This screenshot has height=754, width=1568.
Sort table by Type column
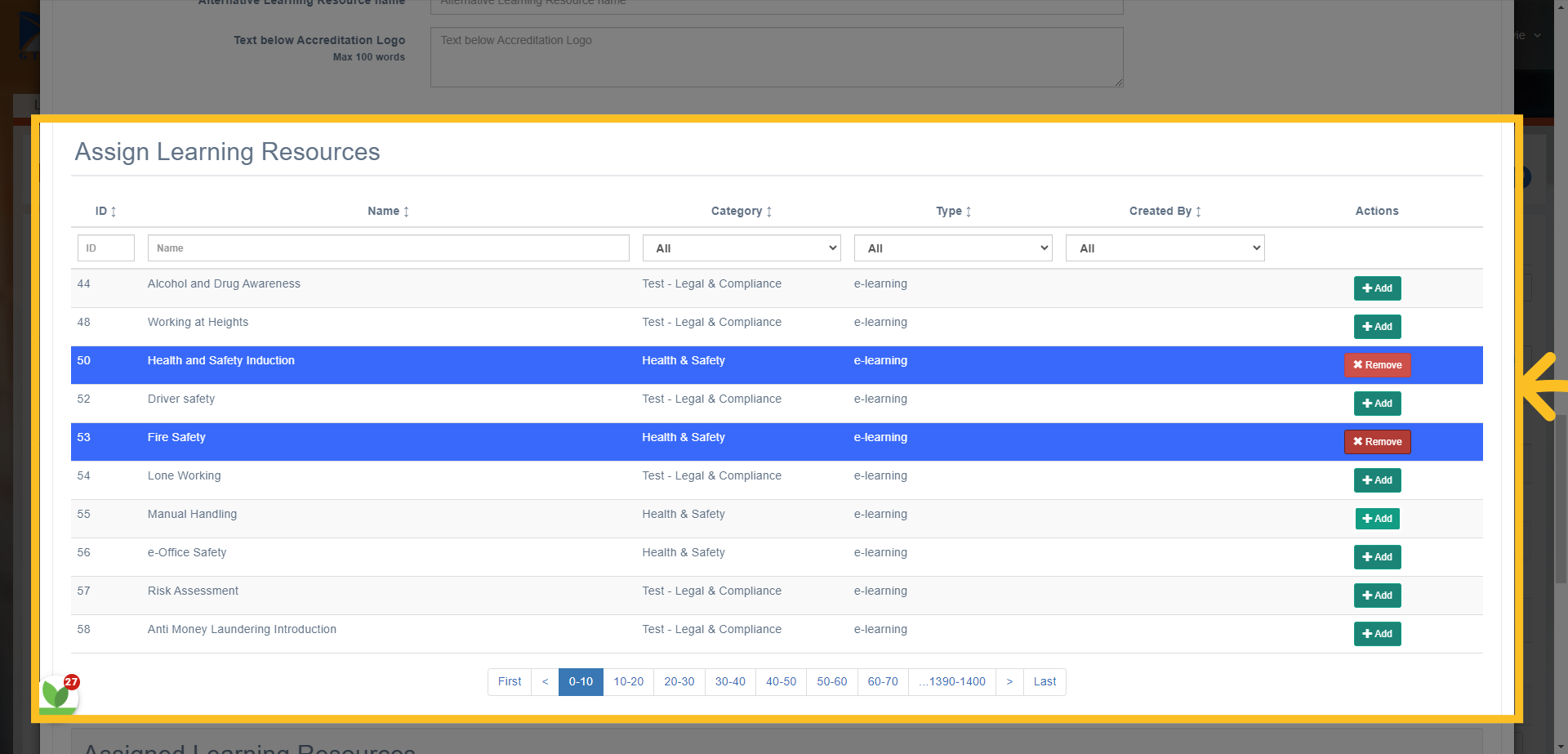click(953, 212)
